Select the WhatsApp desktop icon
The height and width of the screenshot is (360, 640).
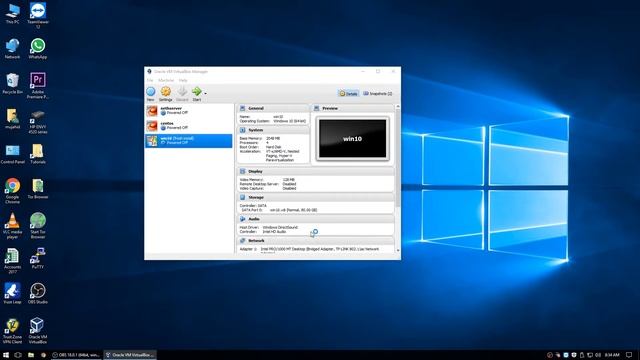coord(38,49)
